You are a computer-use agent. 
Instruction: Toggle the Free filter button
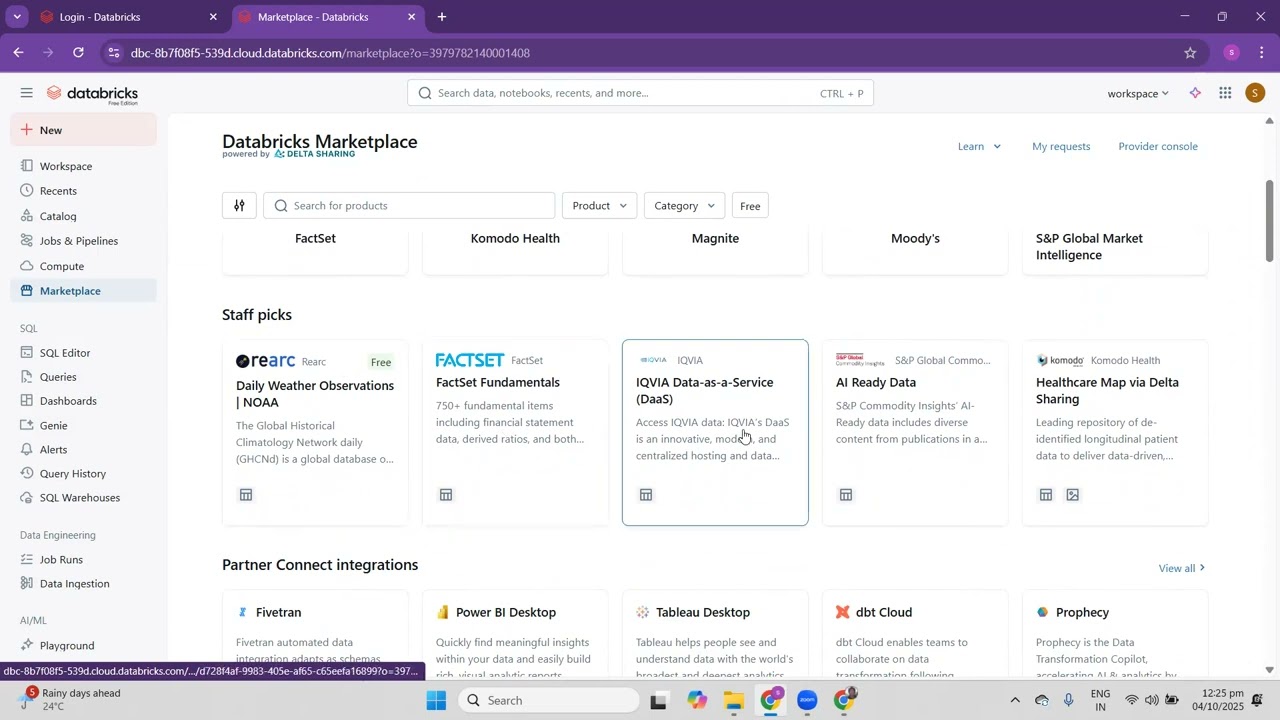point(750,205)
